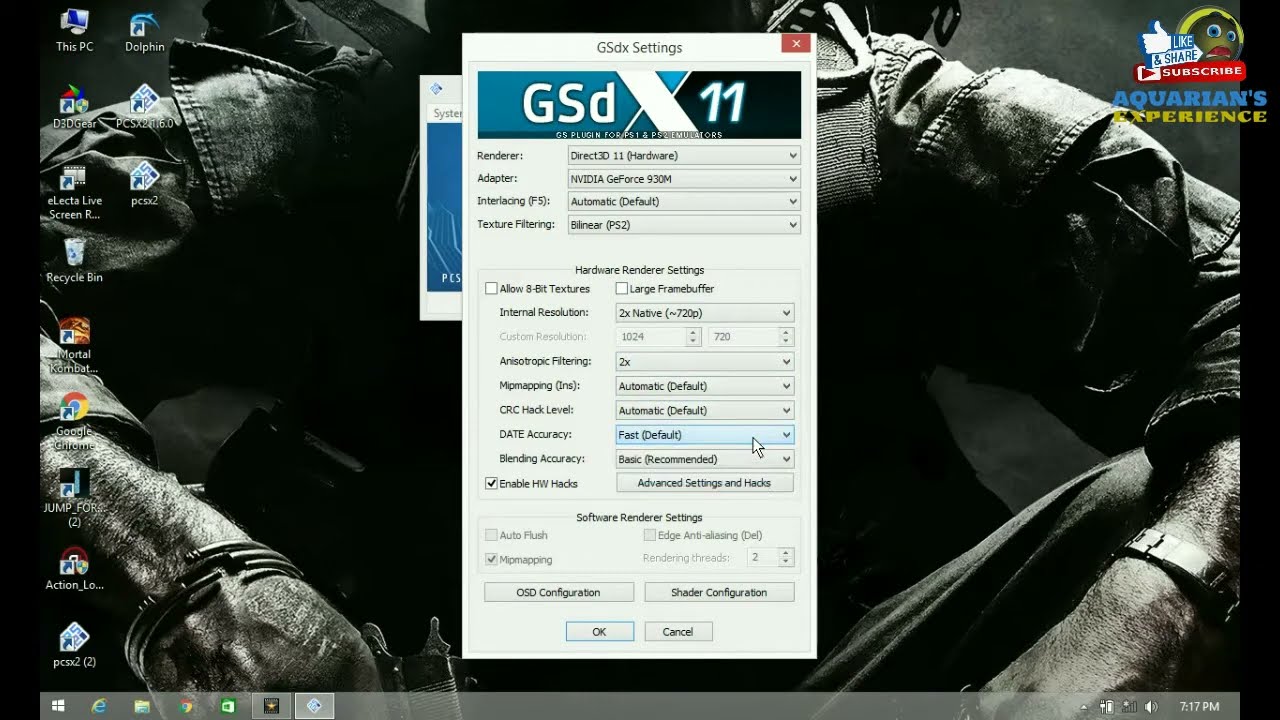
Task: Launch Mortal Kombat desktop shortcut
Action: pos(74,345)
